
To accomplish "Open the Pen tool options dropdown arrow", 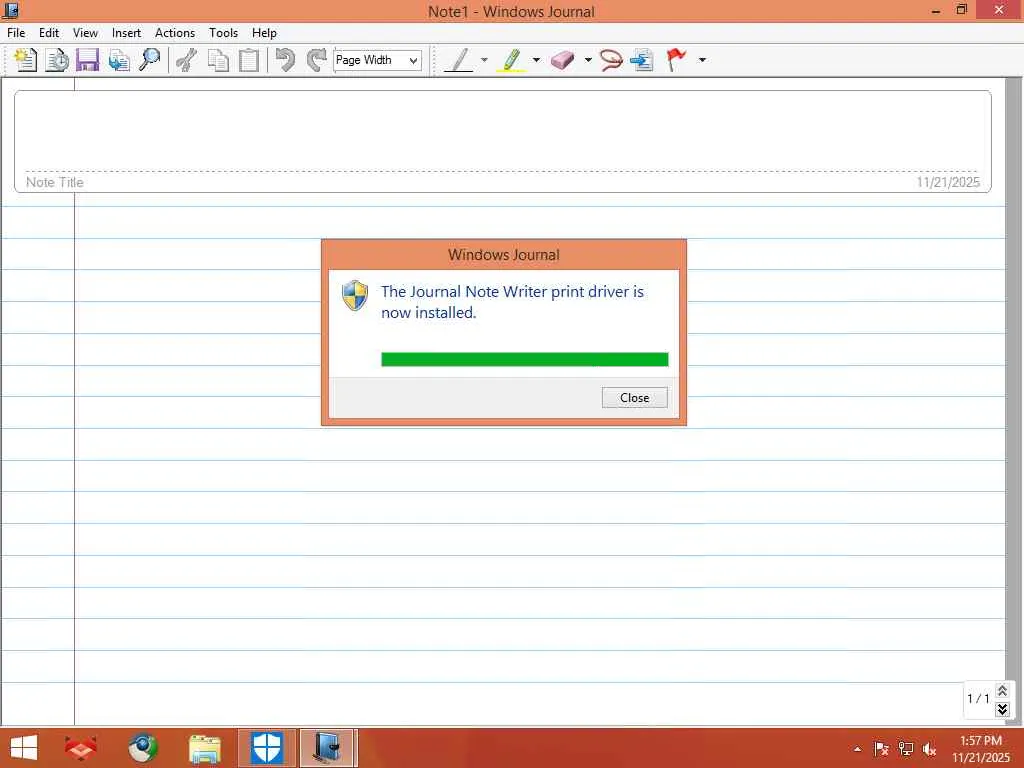I will click(x=484, y=60).
